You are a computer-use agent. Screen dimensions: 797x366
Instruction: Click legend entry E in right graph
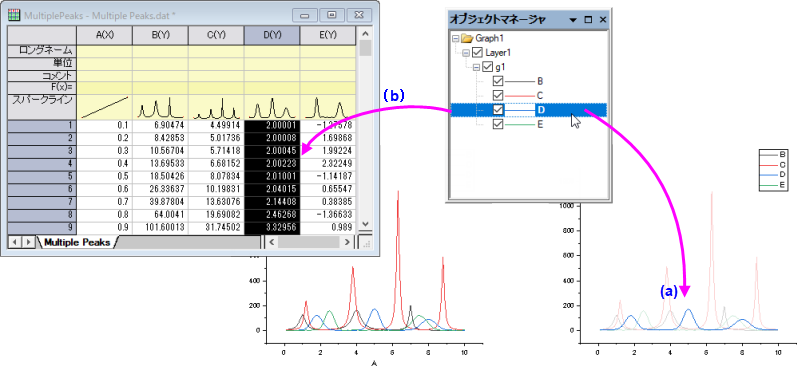[x=773, y=186]
